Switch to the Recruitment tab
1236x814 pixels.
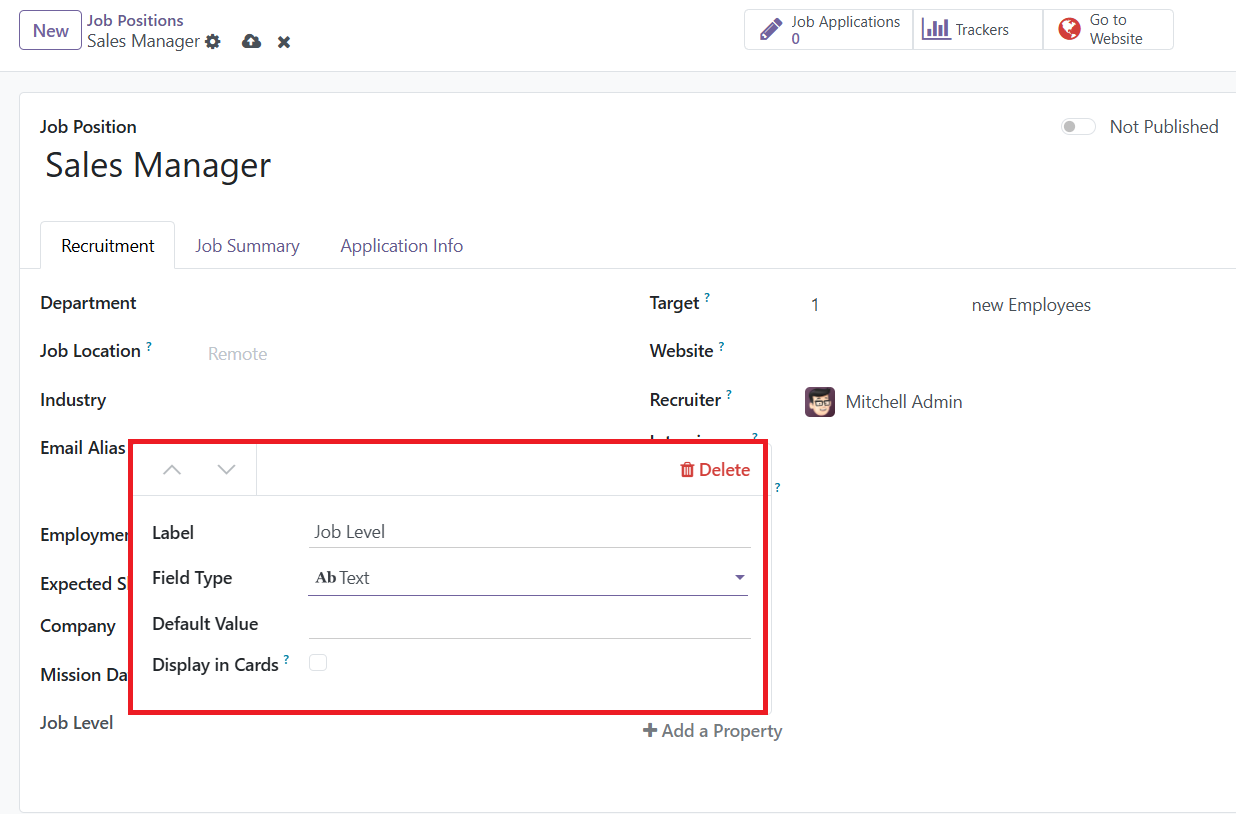point(108,245)
